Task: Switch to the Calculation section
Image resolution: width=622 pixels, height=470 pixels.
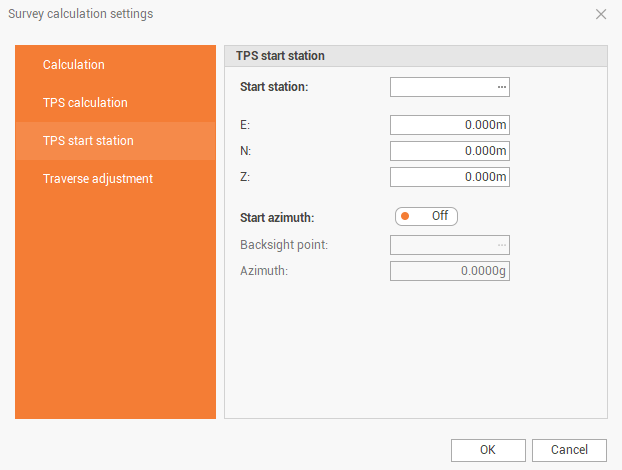Action: coord(74,65)
